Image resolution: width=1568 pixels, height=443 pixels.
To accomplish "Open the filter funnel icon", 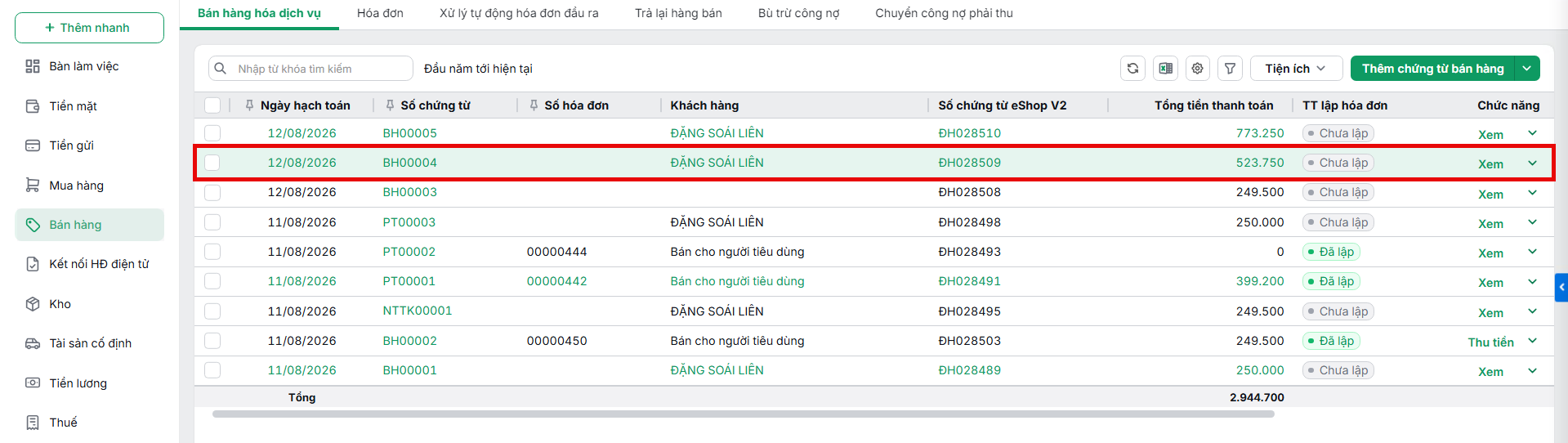I will pyautogui.click(x=1230, y=69).
